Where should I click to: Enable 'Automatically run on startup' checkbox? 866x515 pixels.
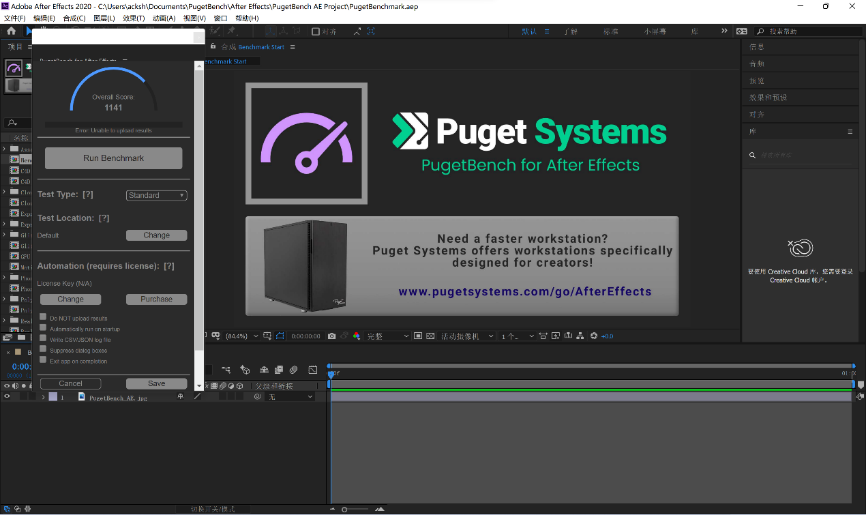(x=43, y=327)
